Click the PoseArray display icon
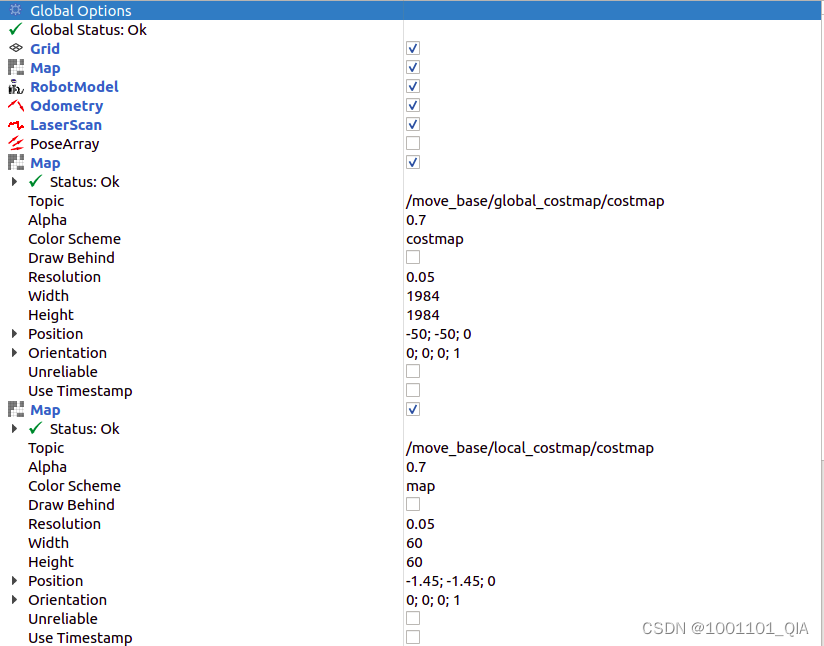 pyautogui.click(x=16, y=143)
